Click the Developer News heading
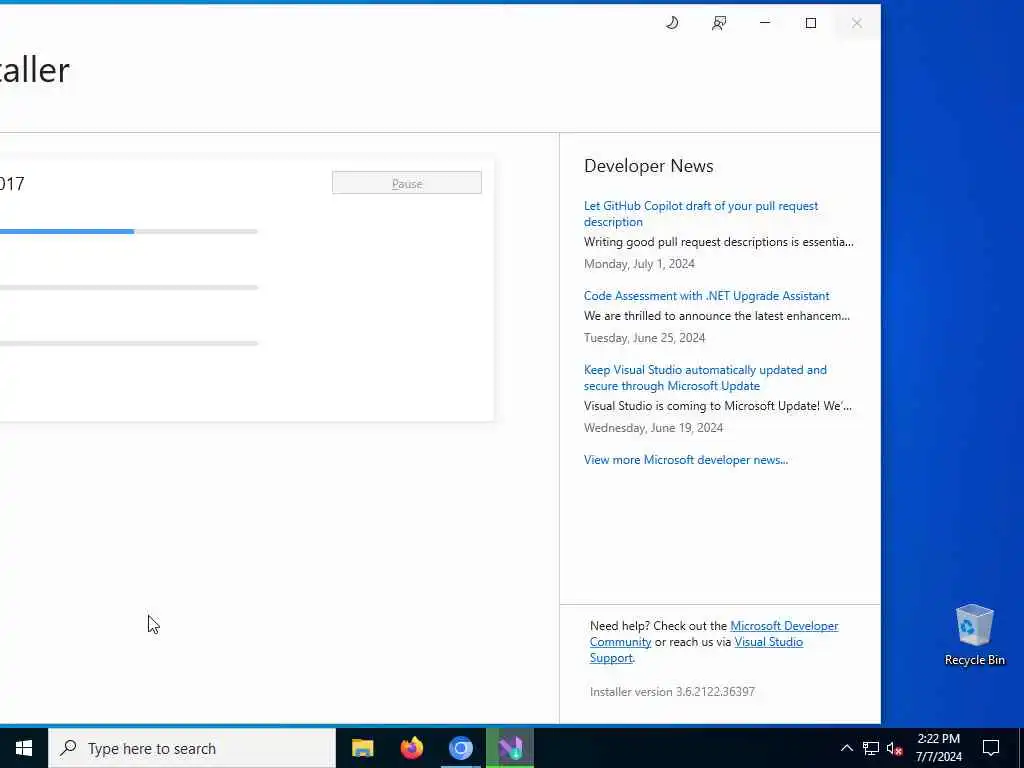Viewport: 1024px width, 768px height. click(x=648, y=166)
